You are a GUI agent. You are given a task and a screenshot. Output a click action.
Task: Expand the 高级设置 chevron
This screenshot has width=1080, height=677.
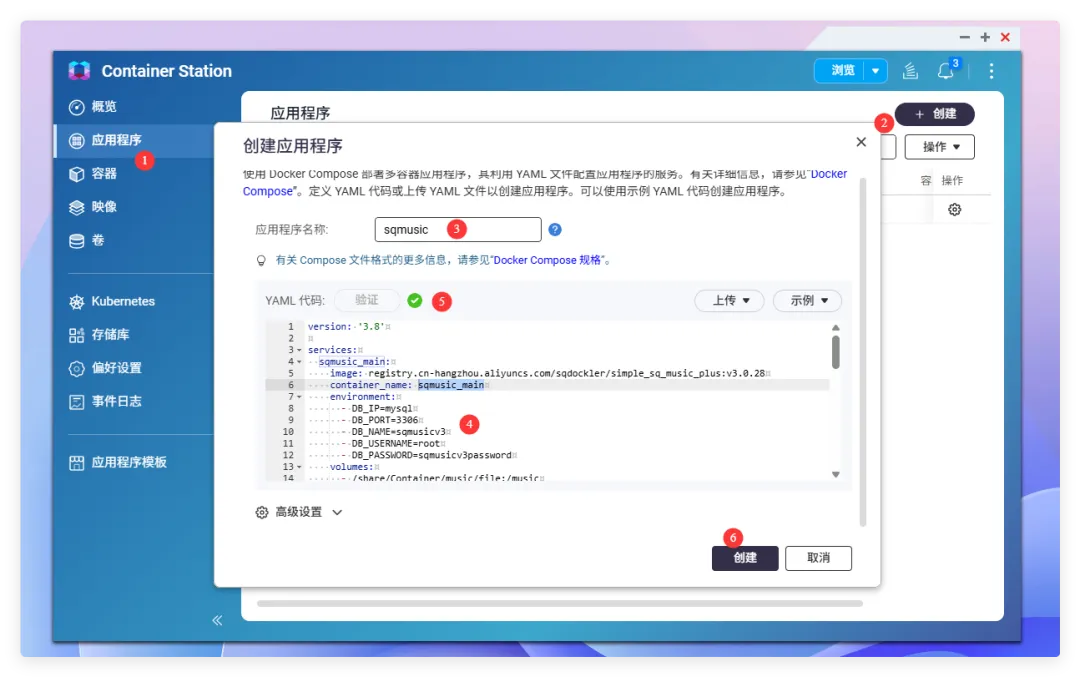pyautogui.click(x=338, y=512)
